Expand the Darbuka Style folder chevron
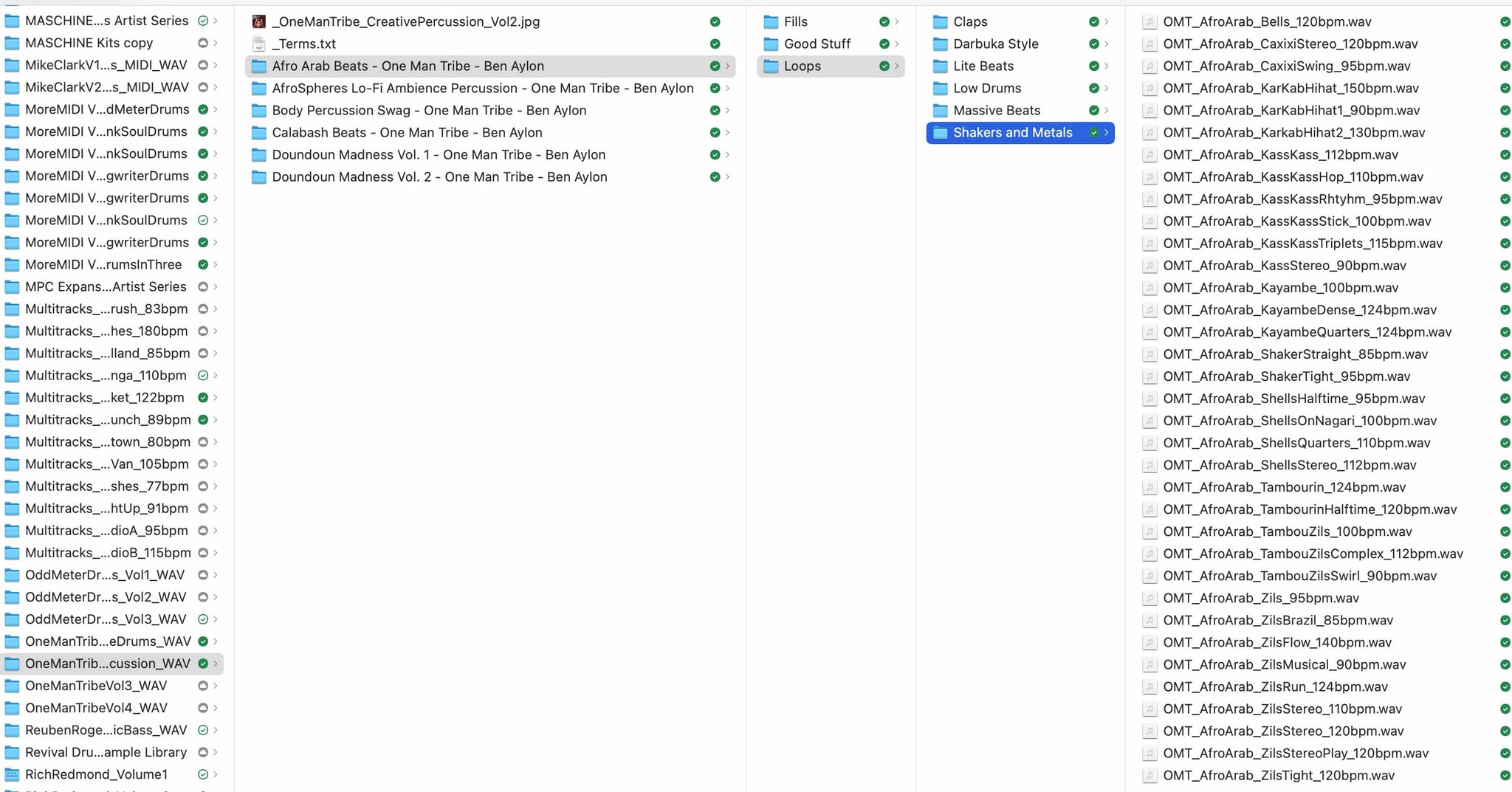The image size is (1512, 792). coord(1106,44)
